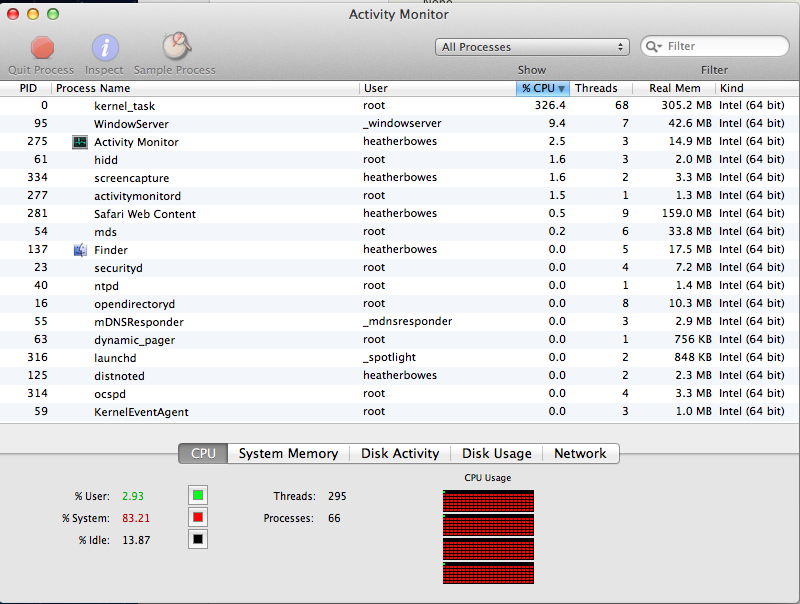800x604 pixels.
Task: Click the 326.4 CPU value
Action: (550, 106)
